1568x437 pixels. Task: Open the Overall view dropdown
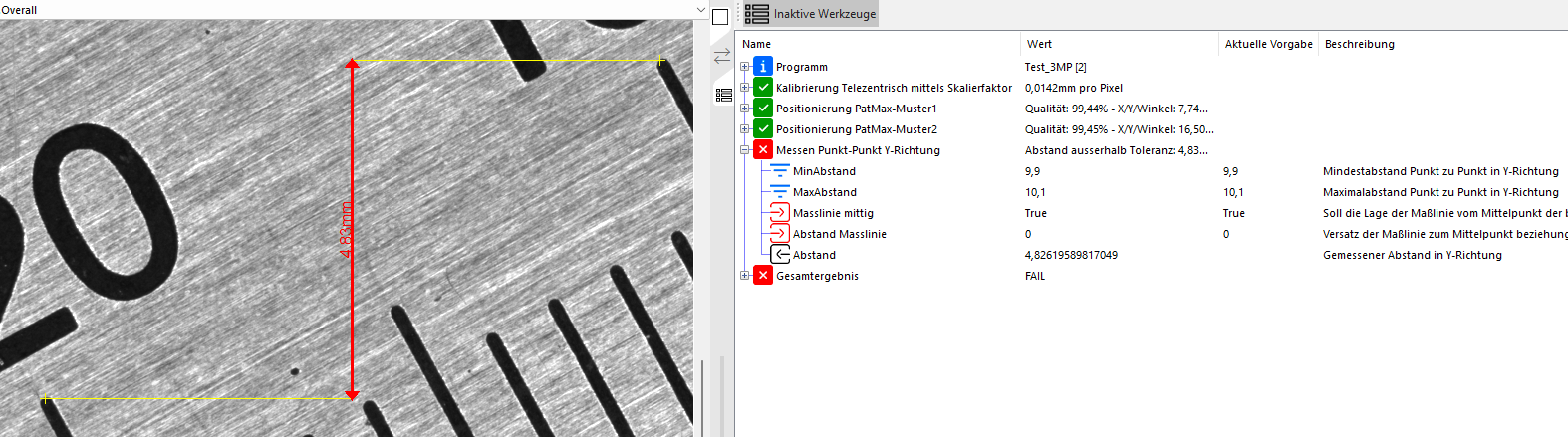pos(700,10)
